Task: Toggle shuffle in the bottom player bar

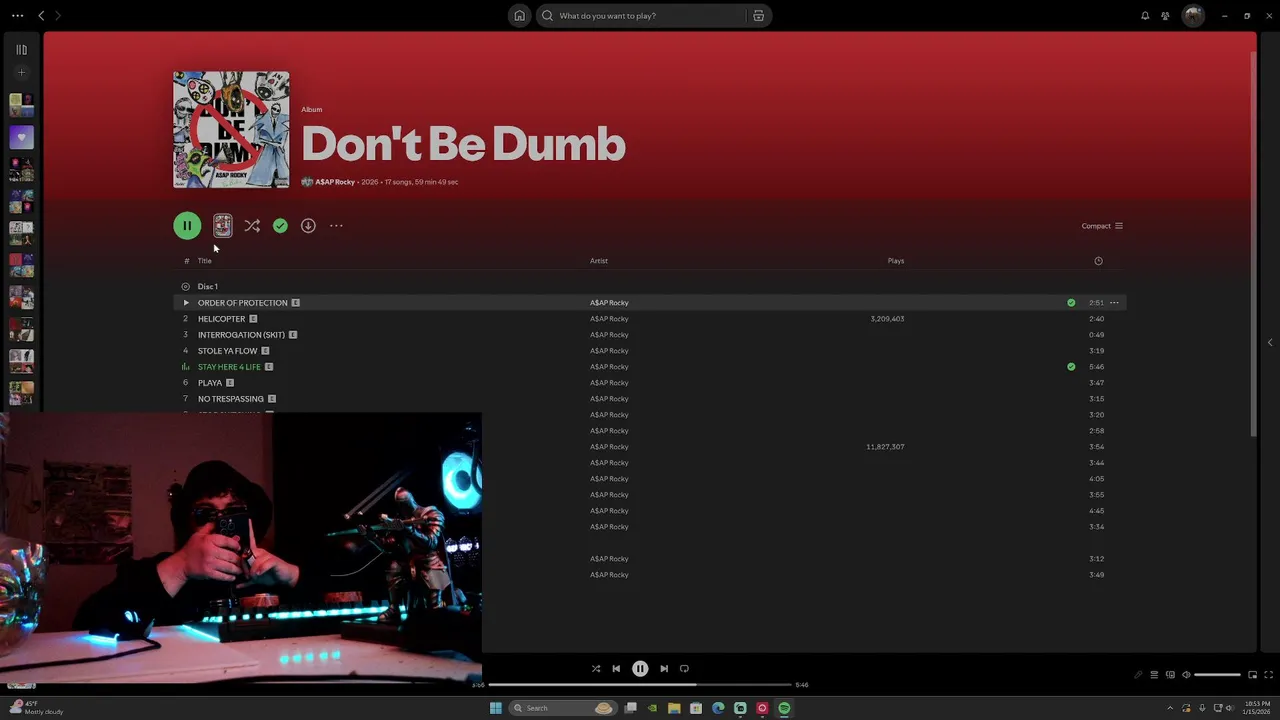Action: tap(596, 669)
